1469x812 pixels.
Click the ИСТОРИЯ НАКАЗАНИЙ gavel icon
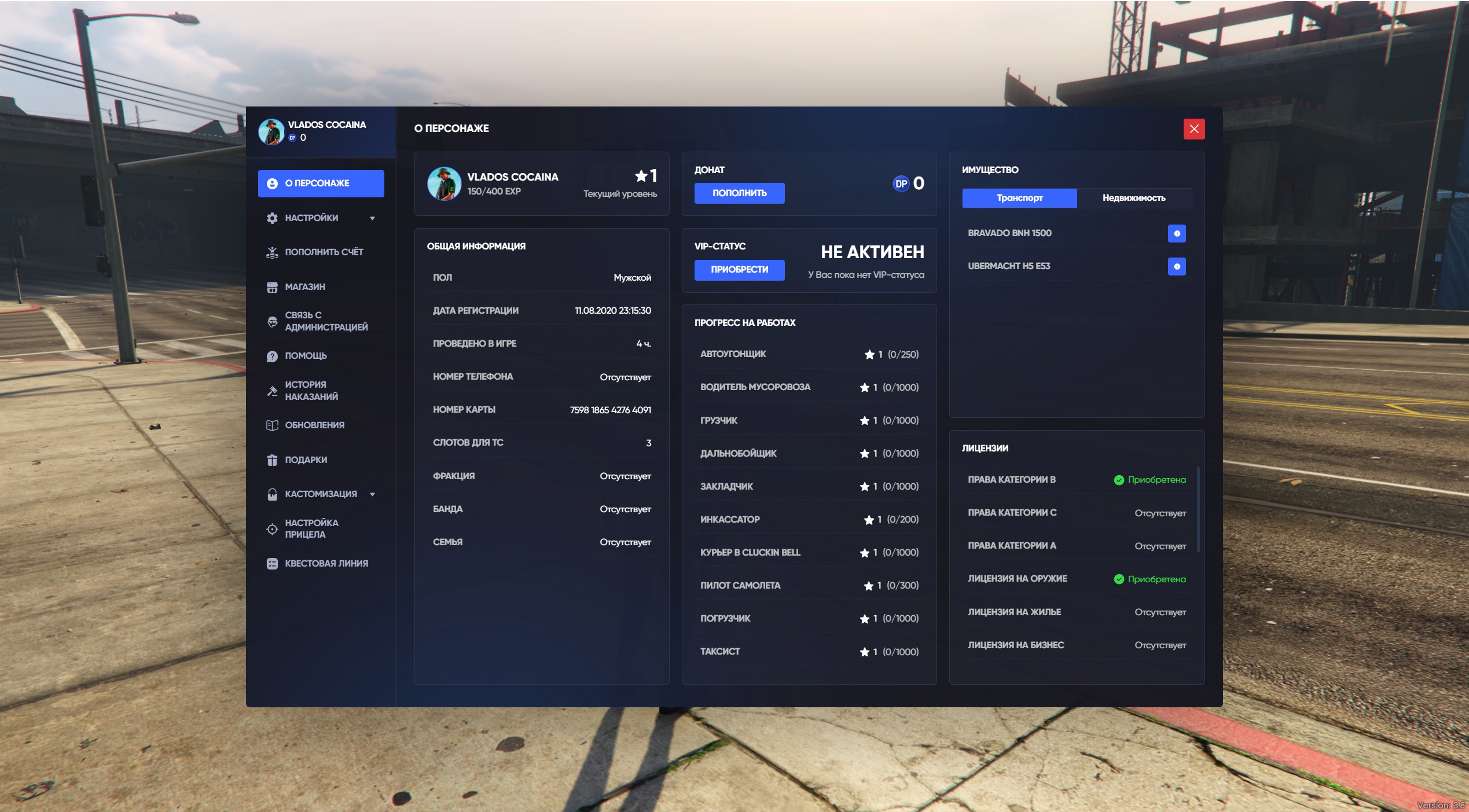pyautogui.click(x=272, y=391)
